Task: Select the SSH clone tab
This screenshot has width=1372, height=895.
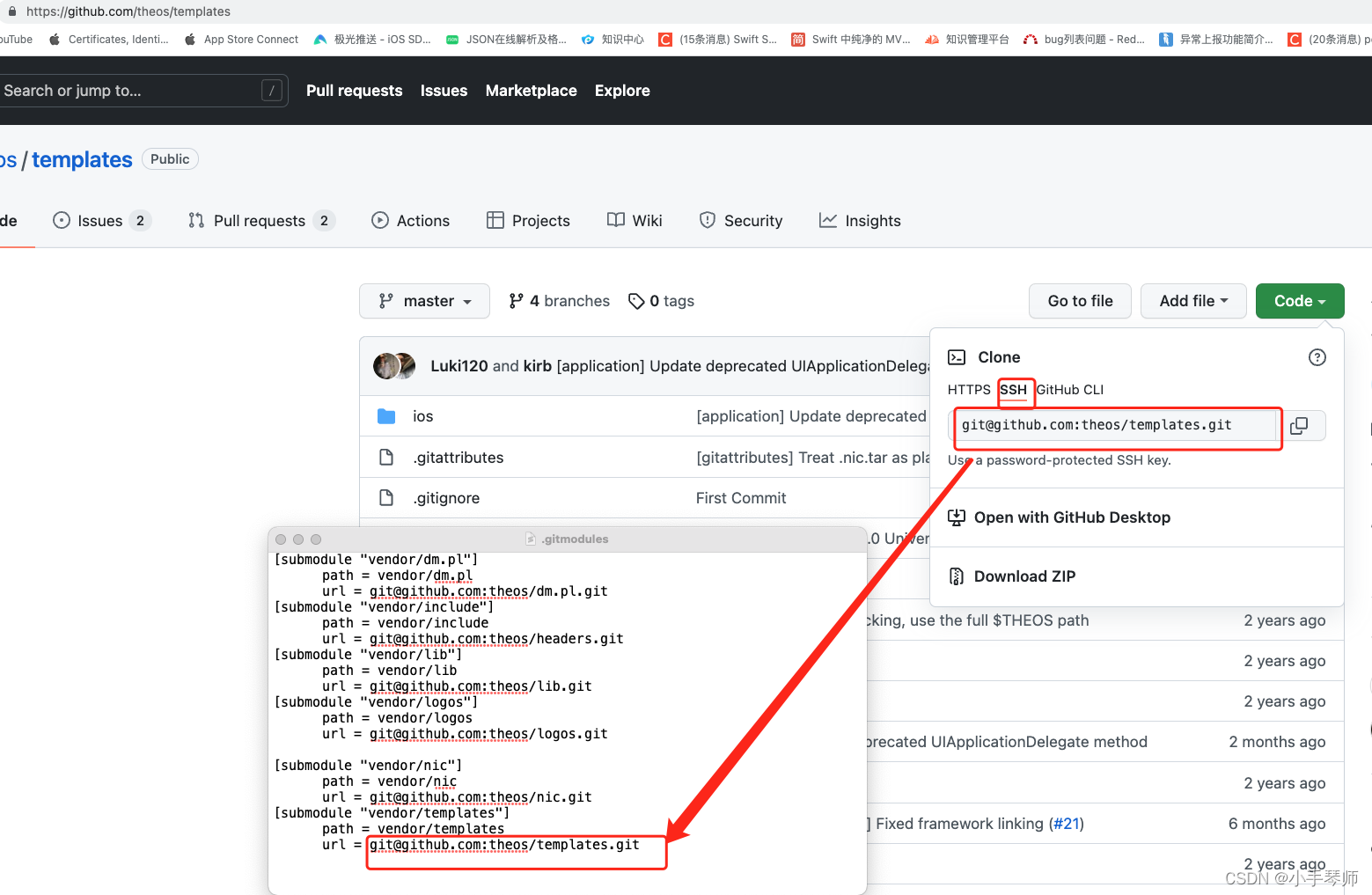Action: tap(1014, 390)
